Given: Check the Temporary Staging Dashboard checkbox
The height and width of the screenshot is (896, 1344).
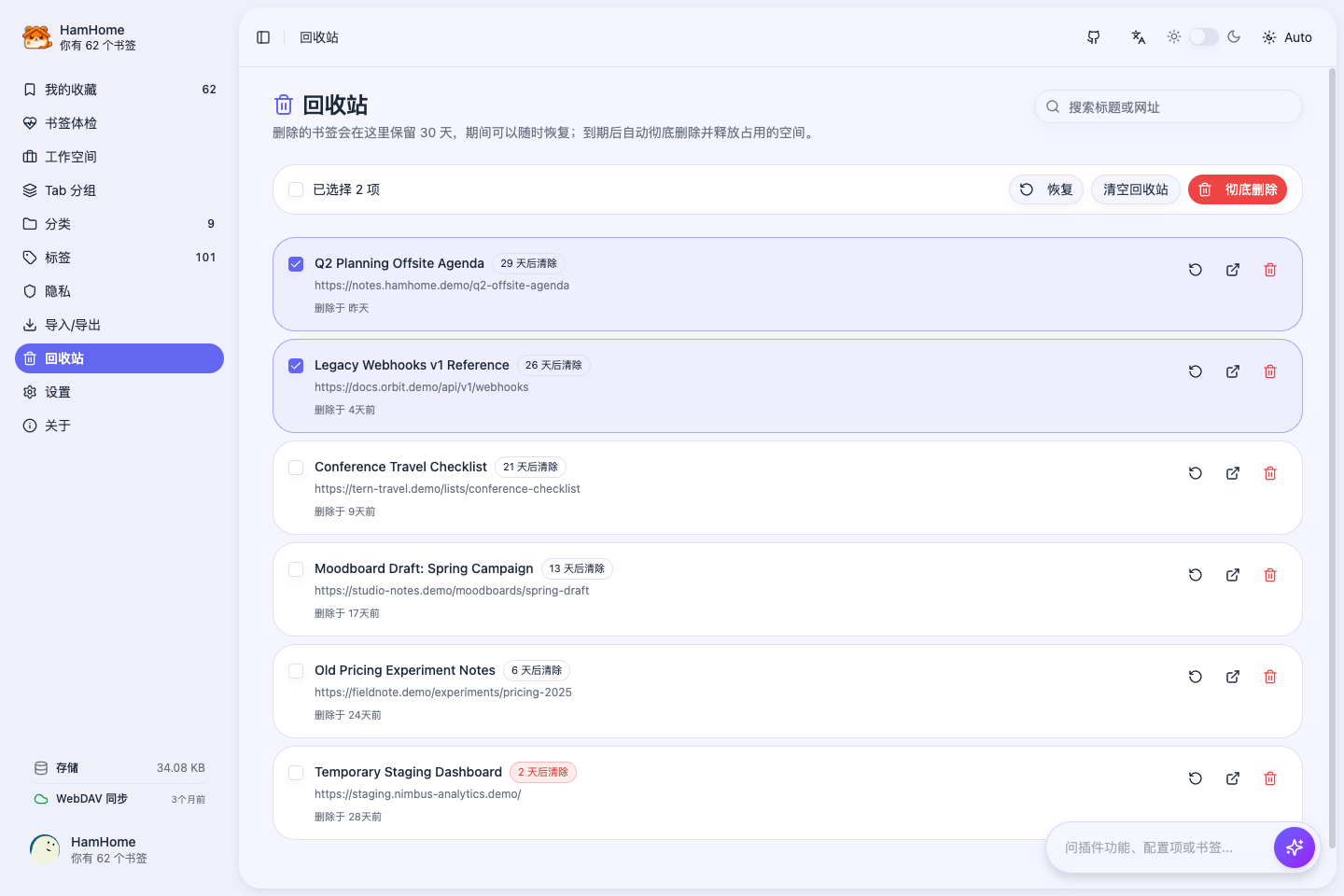Looking at the screenshot, I should [296, 773].
